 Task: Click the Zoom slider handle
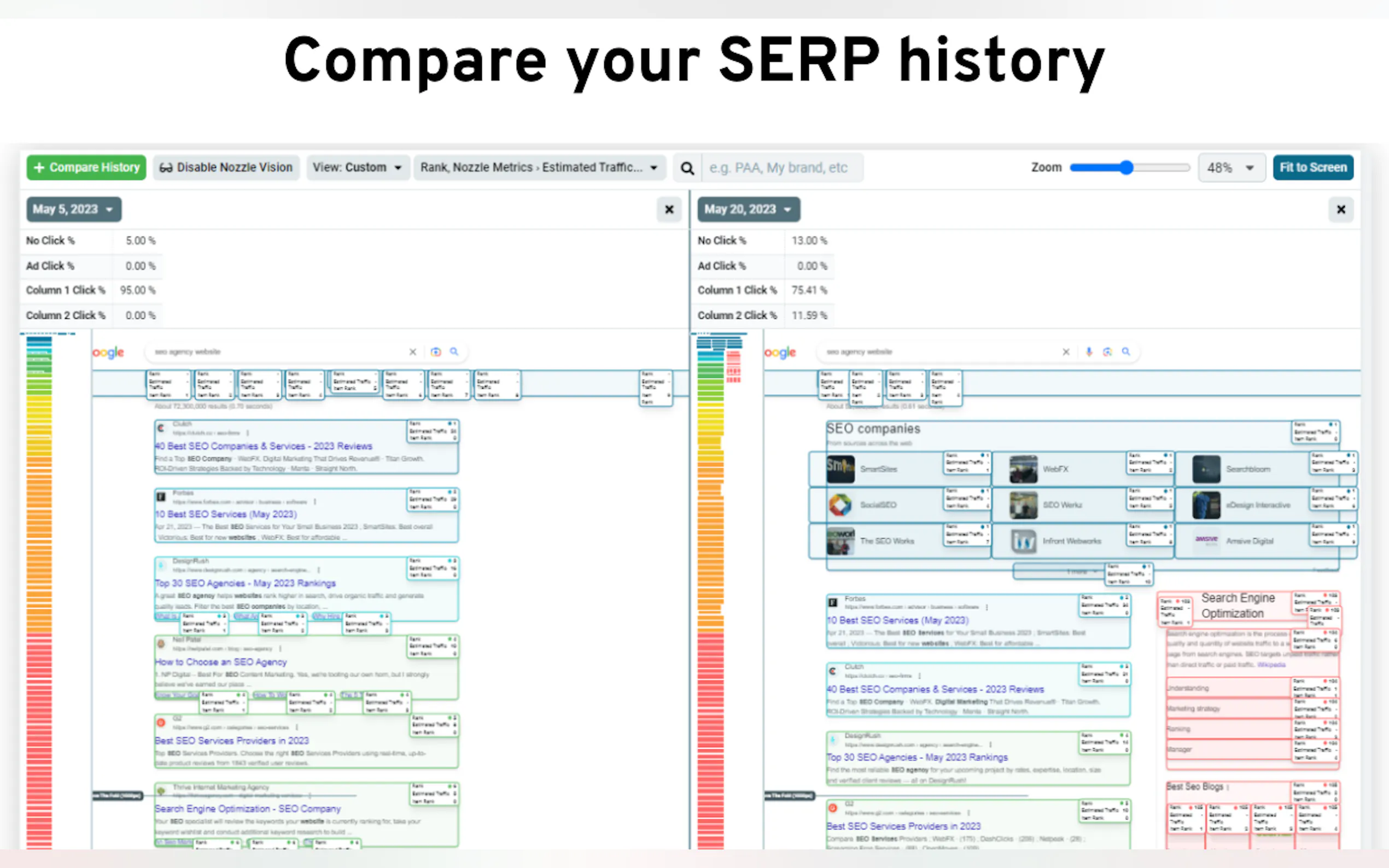(x=1126, y=168)
